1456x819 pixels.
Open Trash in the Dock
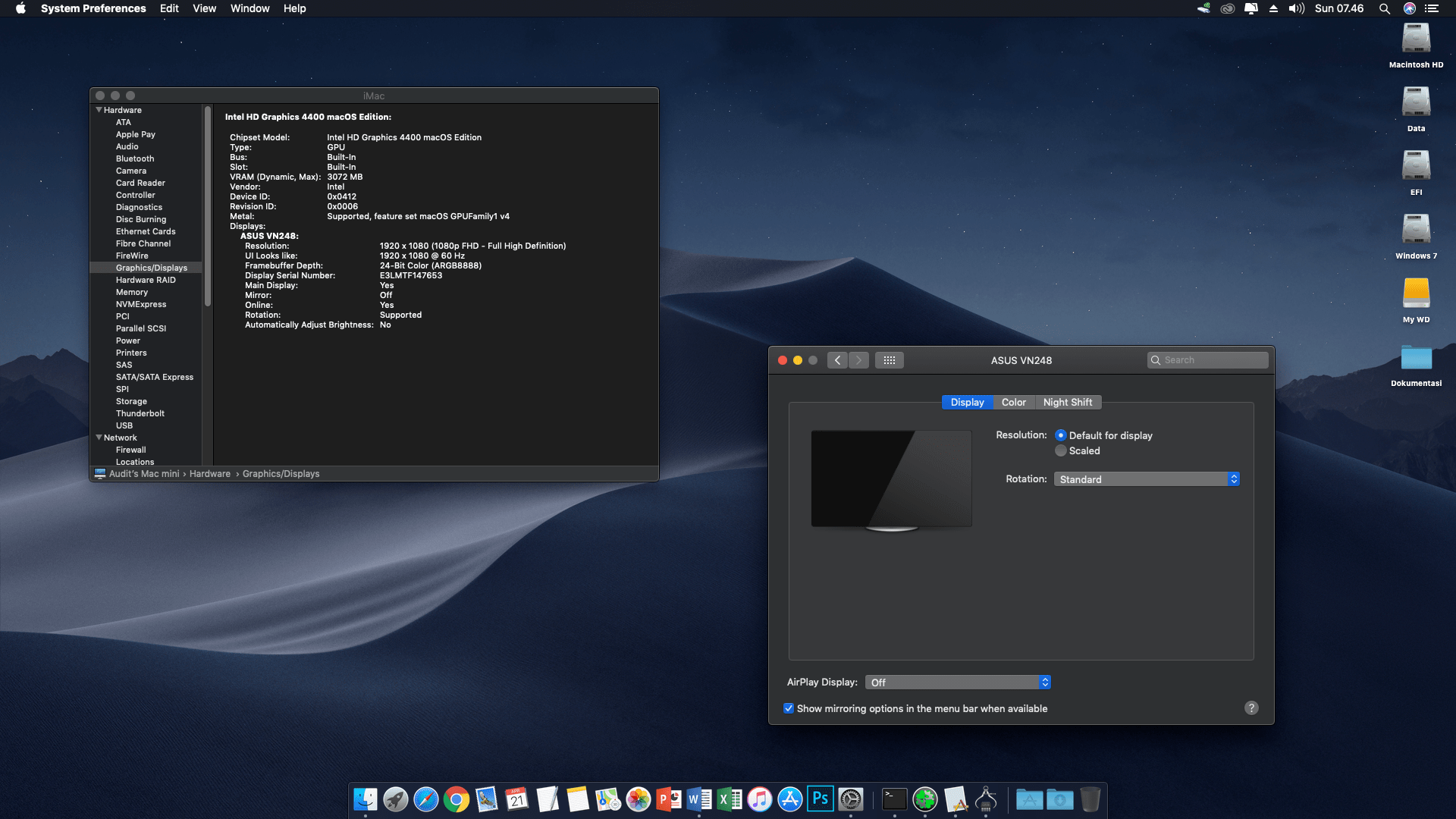[x=1090, y=799]
